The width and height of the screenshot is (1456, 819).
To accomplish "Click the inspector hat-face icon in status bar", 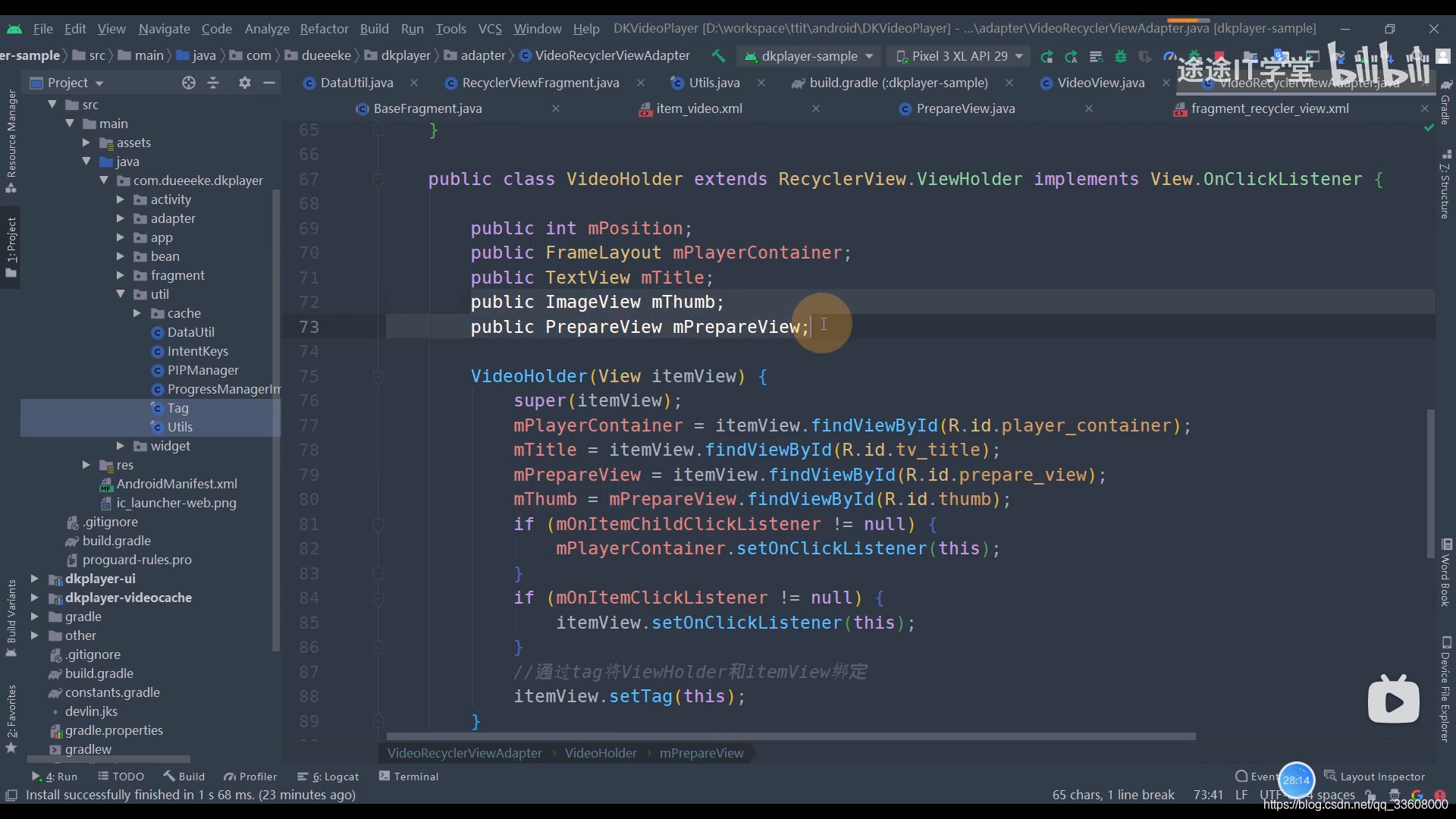I will click(x=1394, y=795).
